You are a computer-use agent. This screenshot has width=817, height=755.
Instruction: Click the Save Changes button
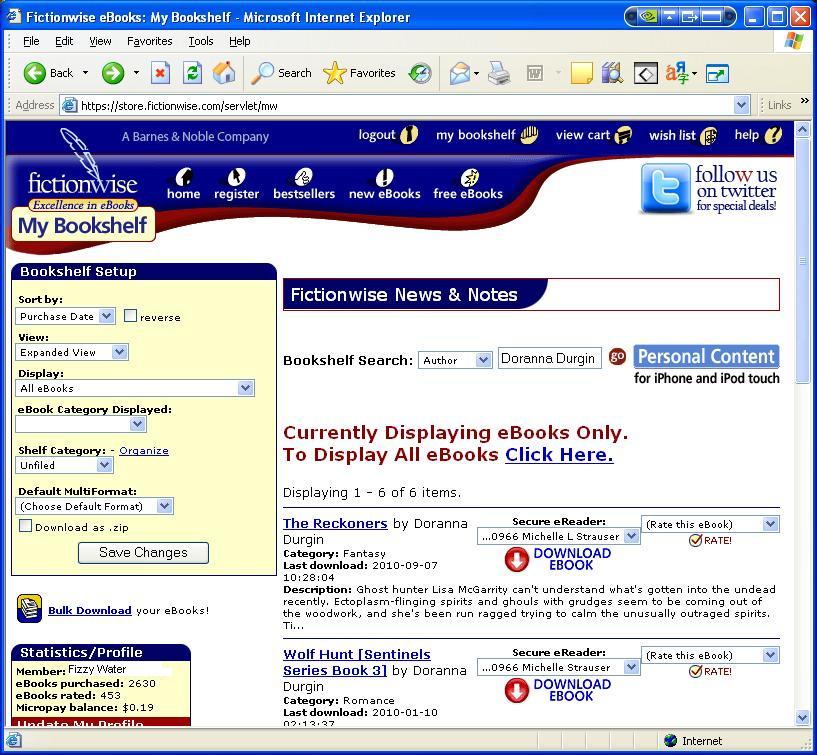point(143,553)
